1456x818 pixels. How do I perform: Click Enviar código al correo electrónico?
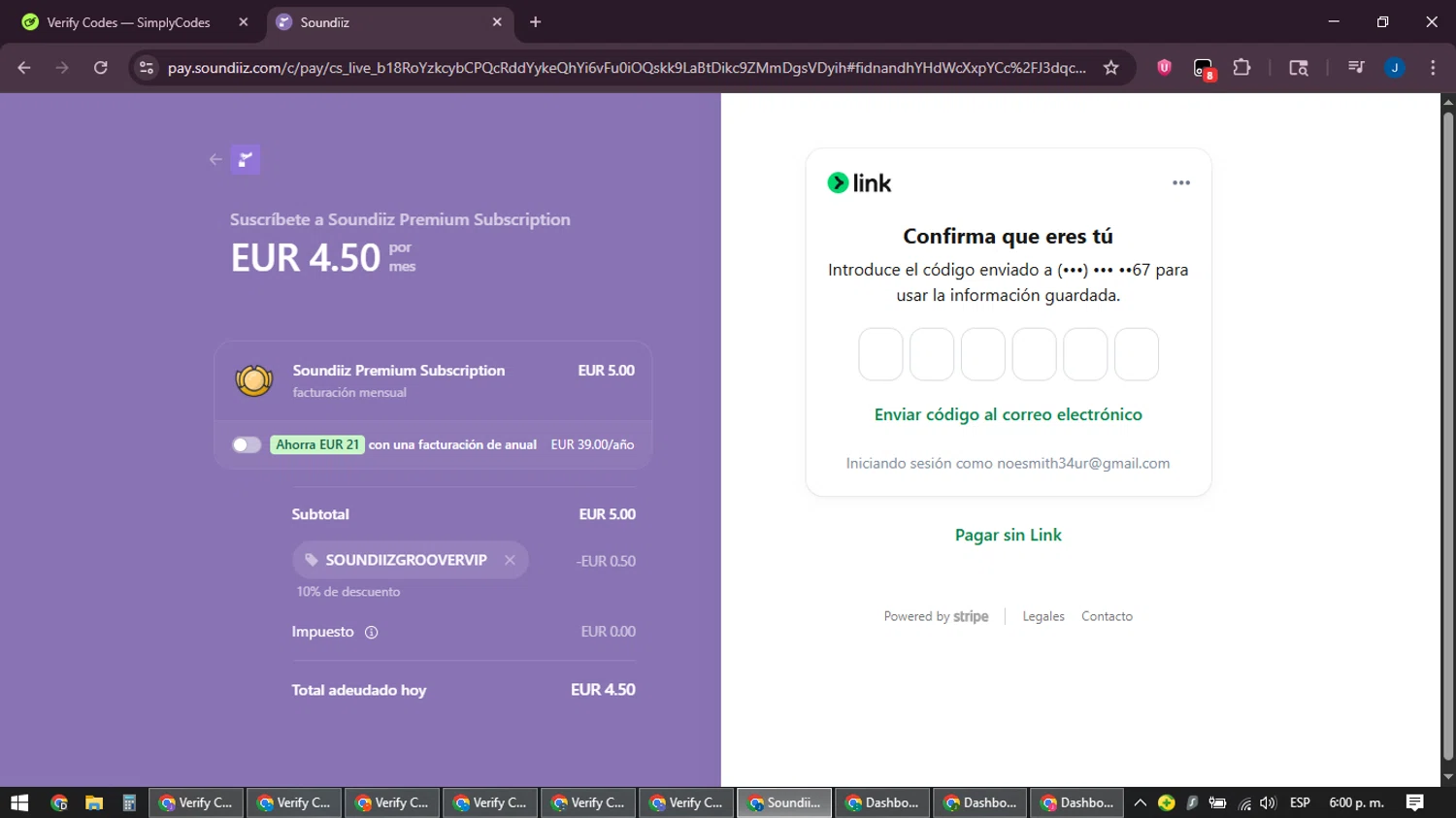(x=1008, y=414)
